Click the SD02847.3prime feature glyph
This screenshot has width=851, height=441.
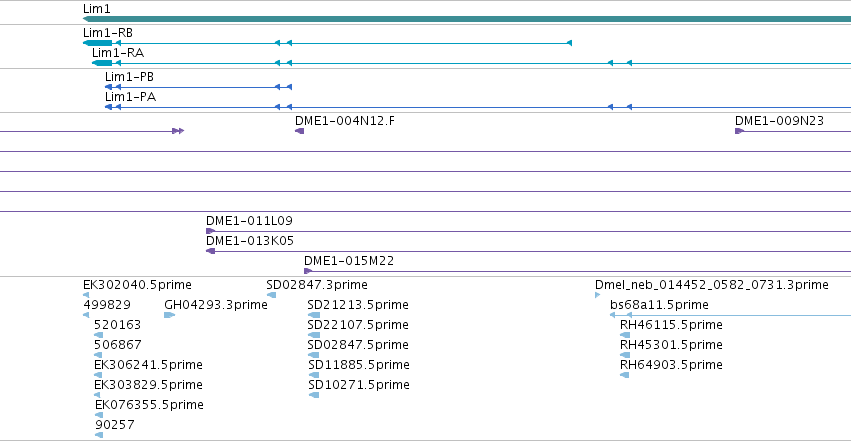pyautogui.click(x=271, y=295)
